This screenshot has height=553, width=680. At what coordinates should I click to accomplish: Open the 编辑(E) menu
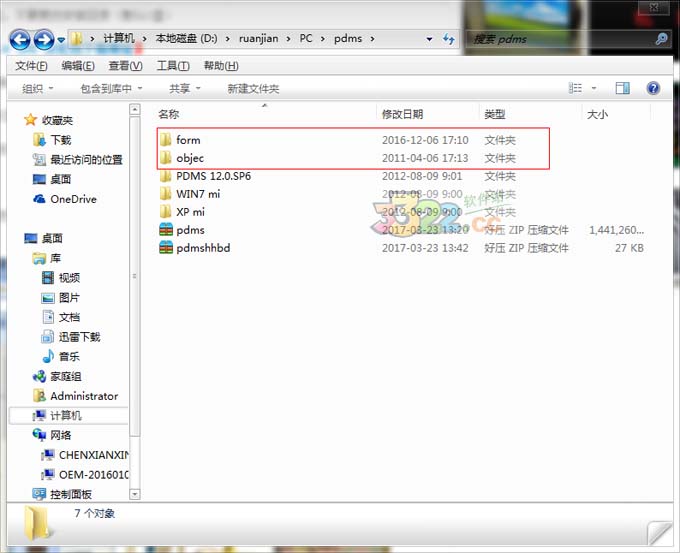point(78,65)
